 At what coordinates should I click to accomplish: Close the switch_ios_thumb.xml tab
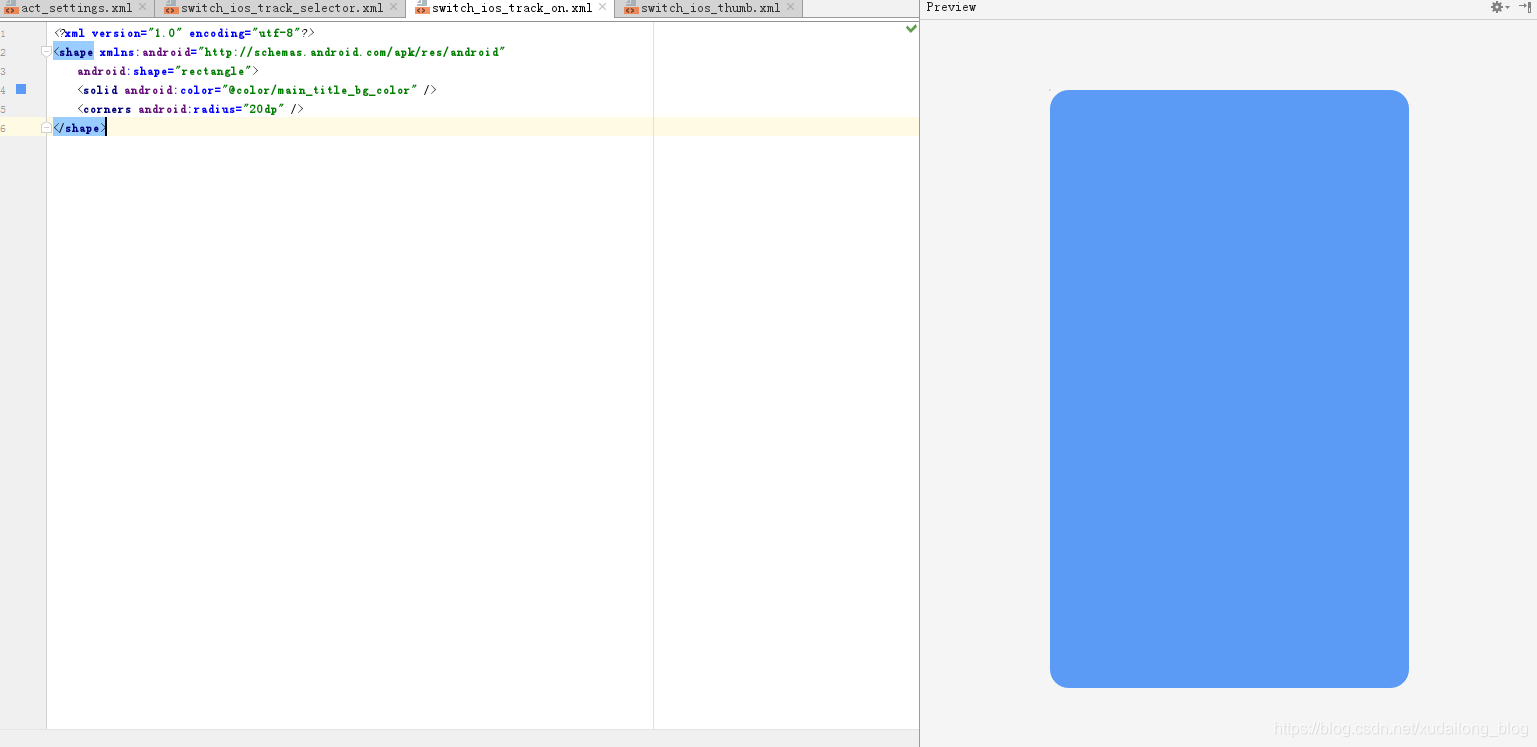click(x=790, y=7)
